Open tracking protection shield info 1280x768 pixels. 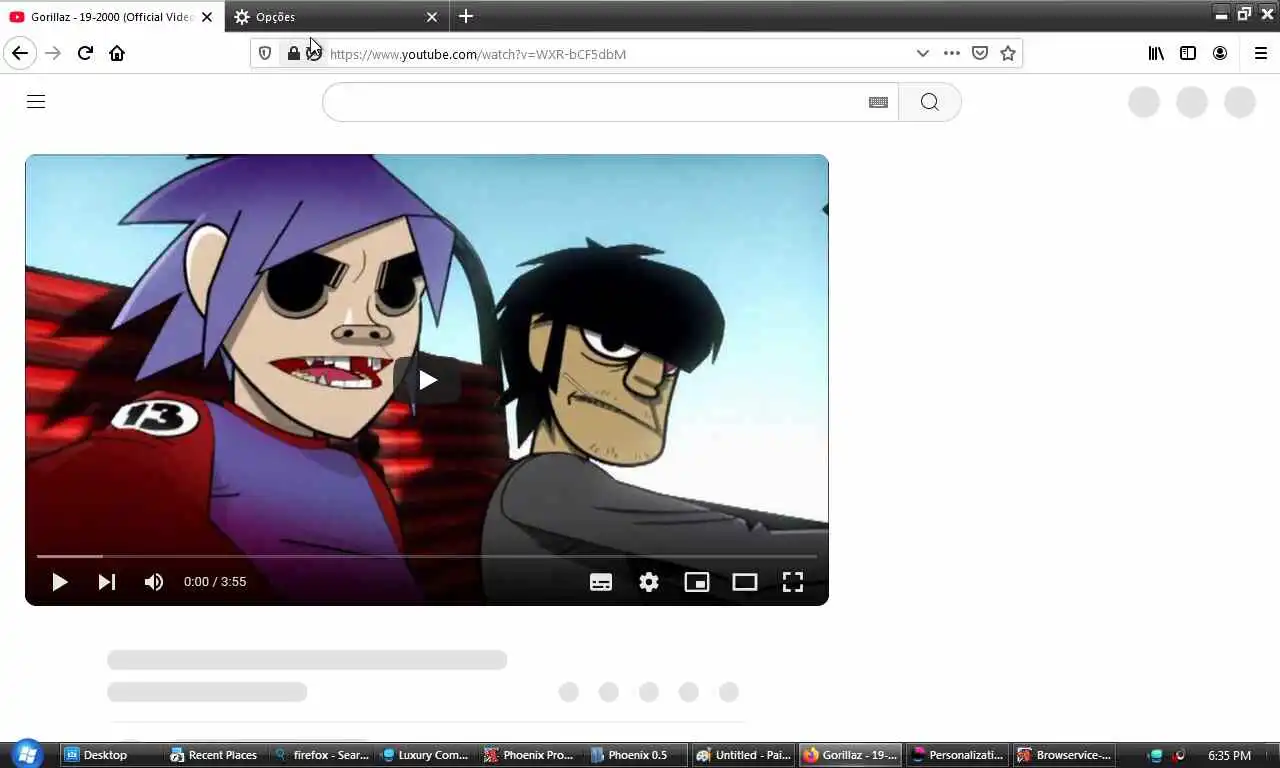point(265,53)
